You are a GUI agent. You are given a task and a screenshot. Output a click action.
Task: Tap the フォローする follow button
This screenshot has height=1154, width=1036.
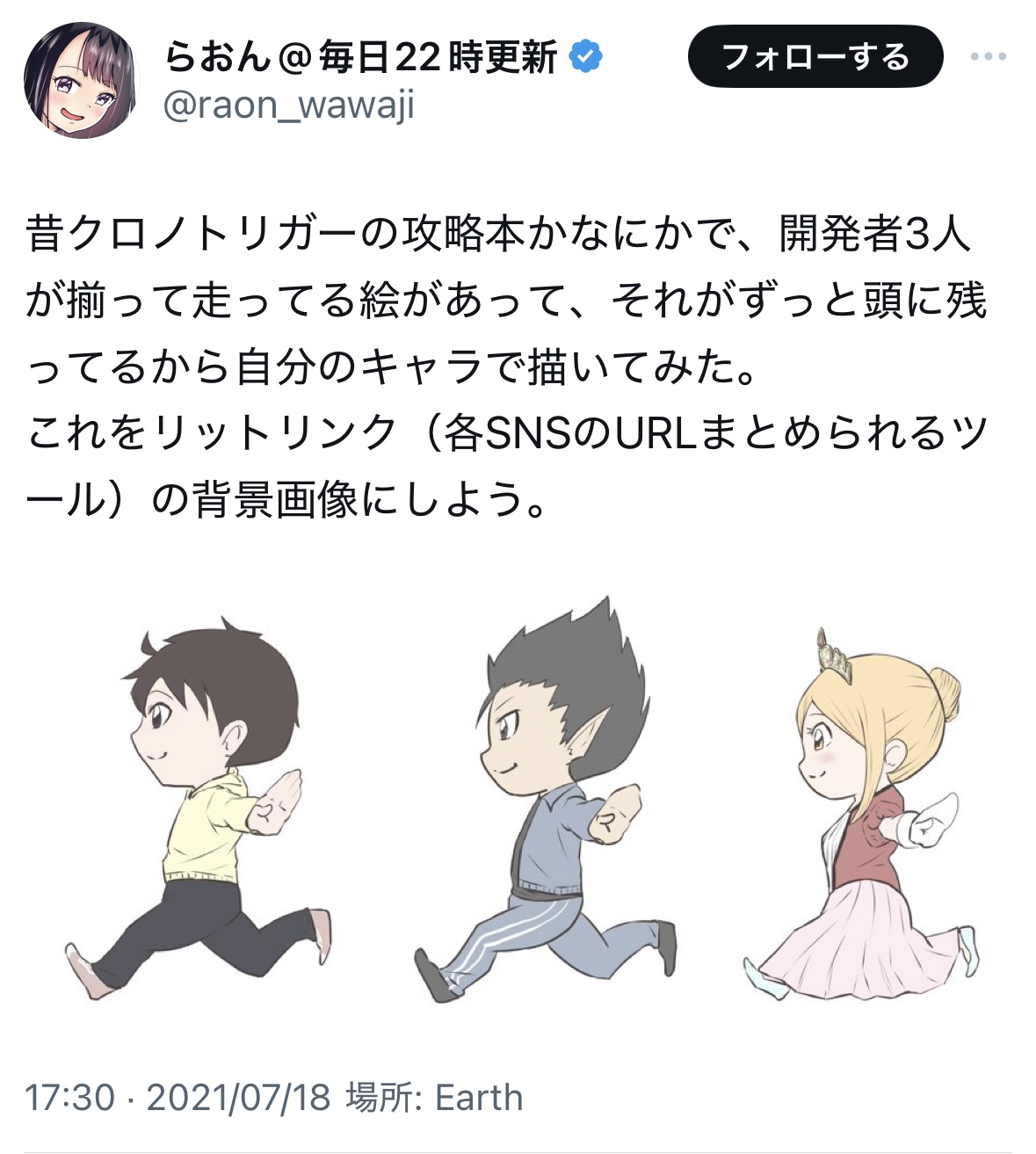(x=815, y=57)
